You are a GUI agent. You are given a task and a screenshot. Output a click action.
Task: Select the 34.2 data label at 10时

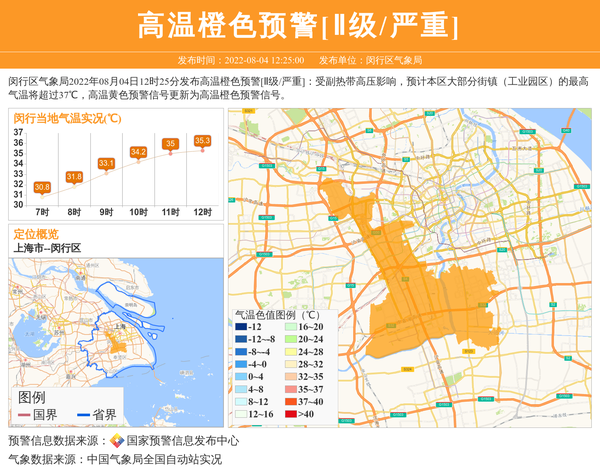138,152
